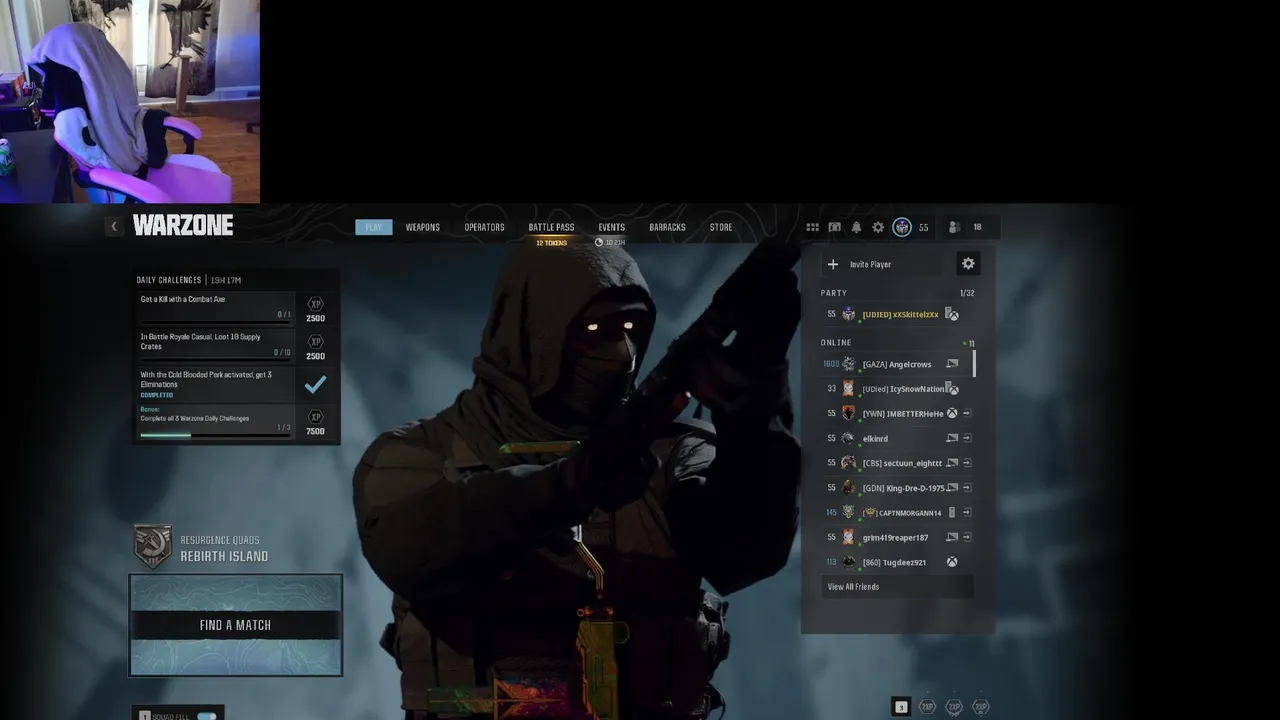Switch to the Play tab

point(373,227)
